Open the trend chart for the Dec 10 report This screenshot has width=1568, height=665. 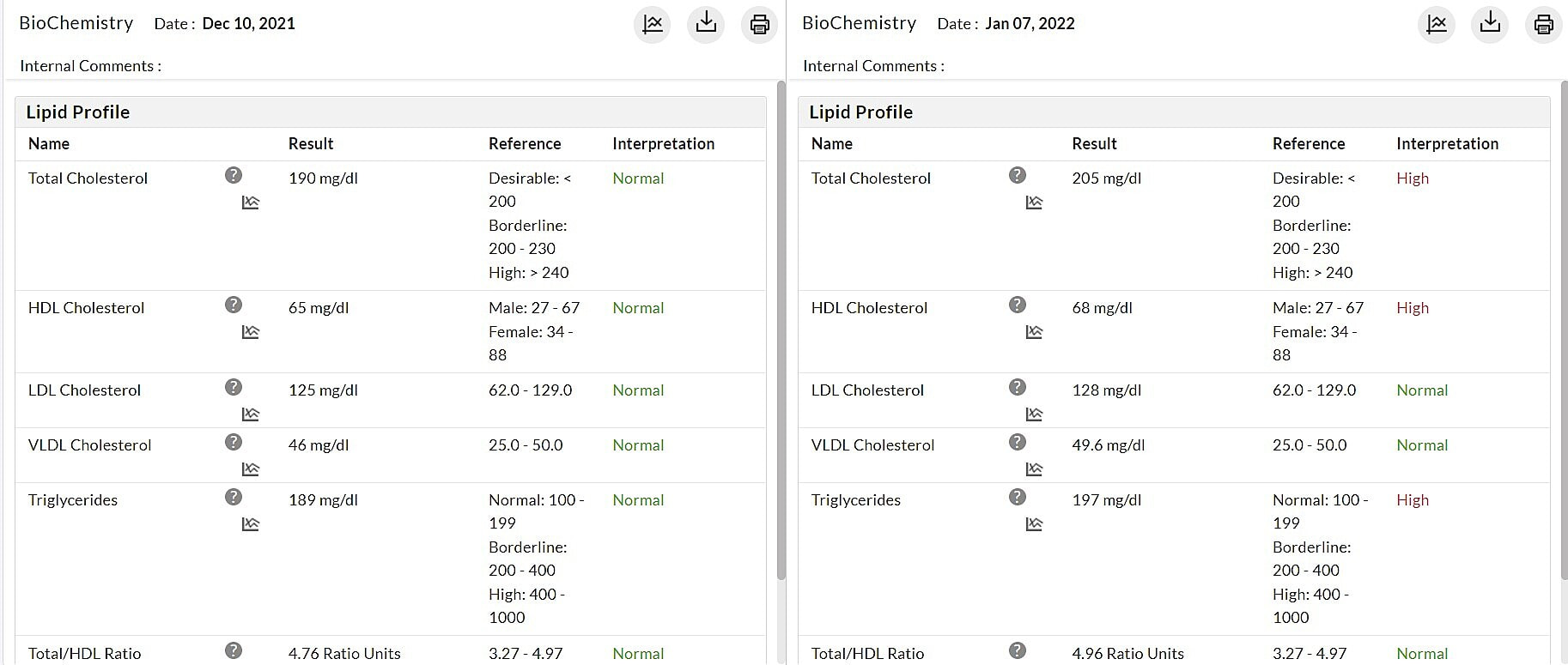pos(652,25)
